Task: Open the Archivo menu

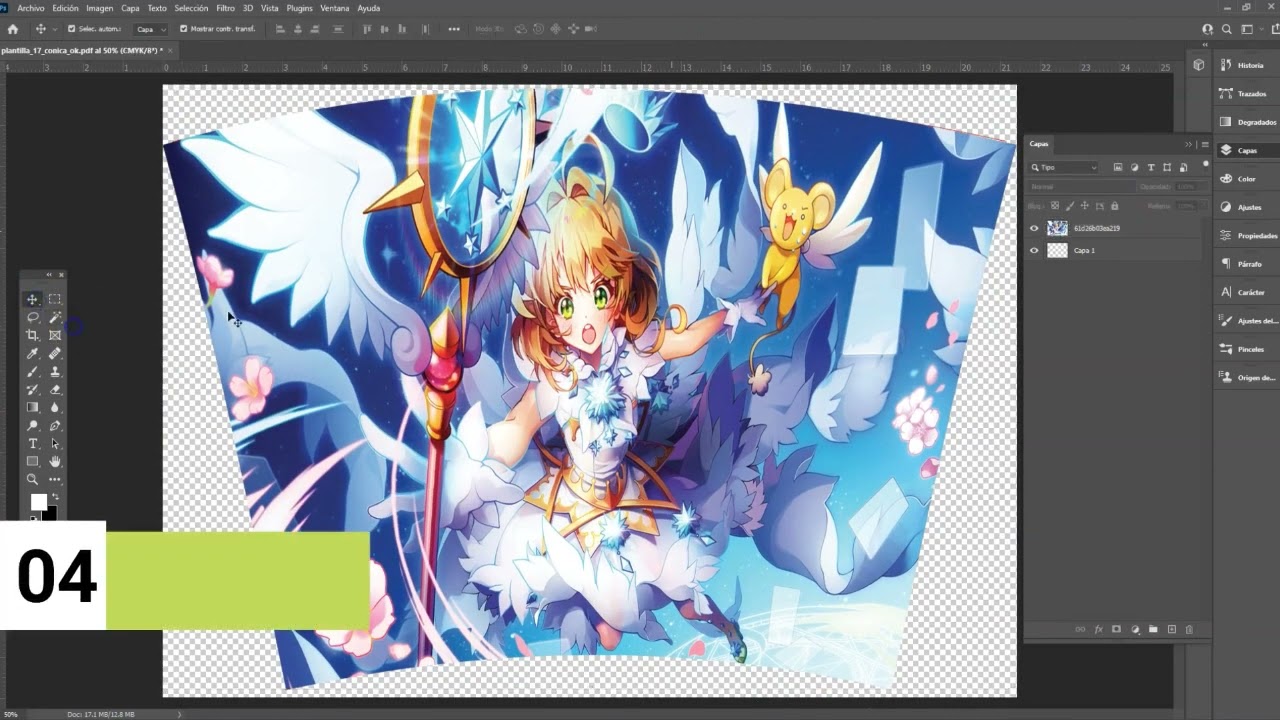Action: (31, 8)
